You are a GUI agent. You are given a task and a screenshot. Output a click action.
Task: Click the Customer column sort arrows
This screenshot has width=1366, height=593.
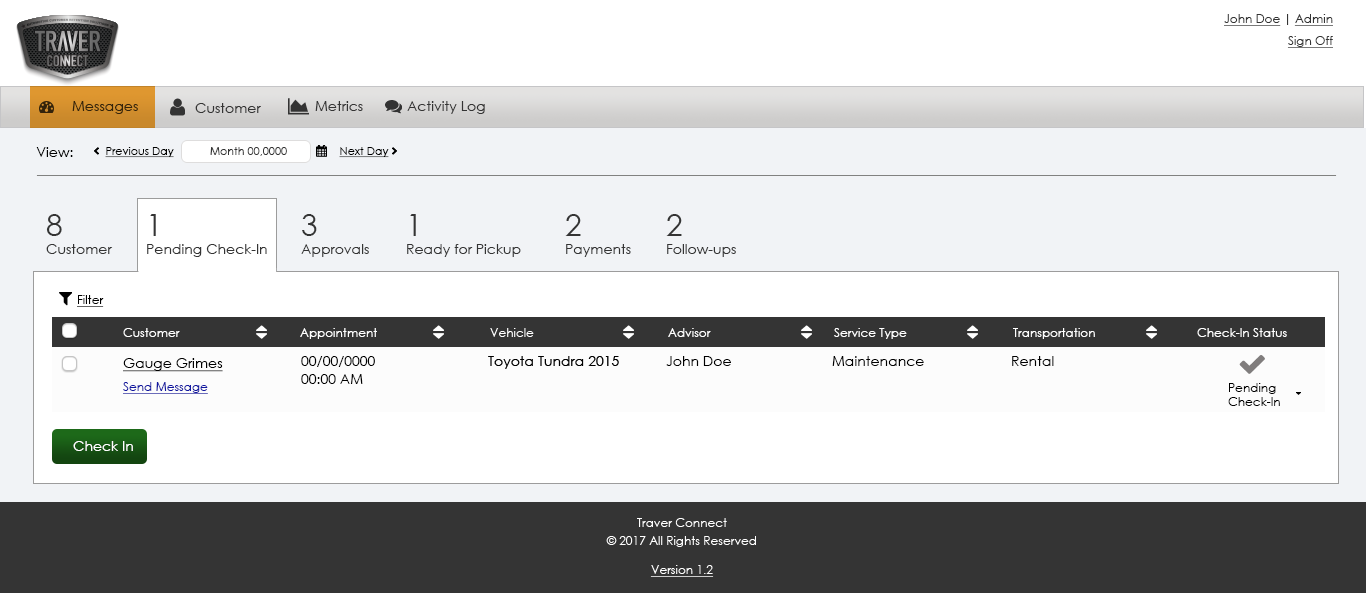pyautogui.click(x=261, y=332)
